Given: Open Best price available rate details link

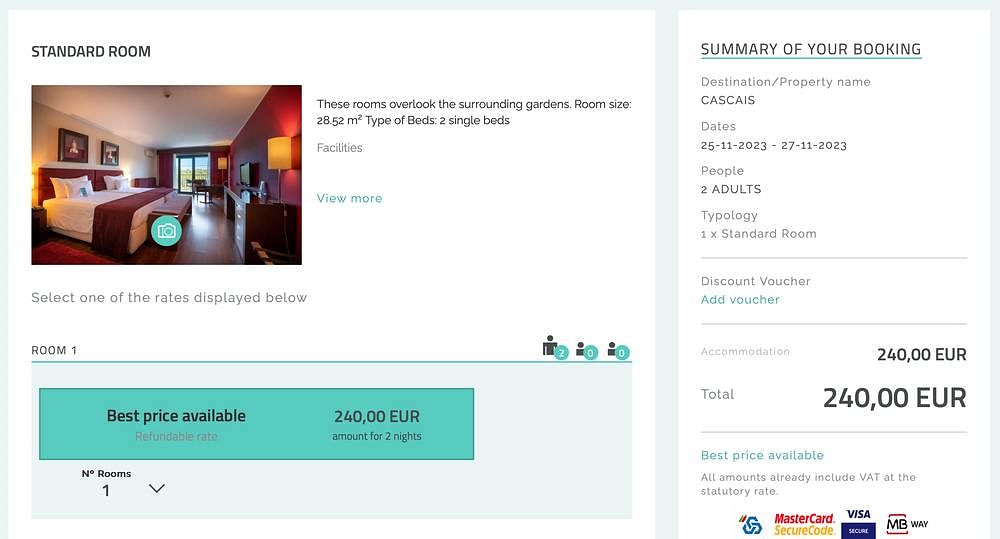Looking at the screenshot, I should pos(762,455).
